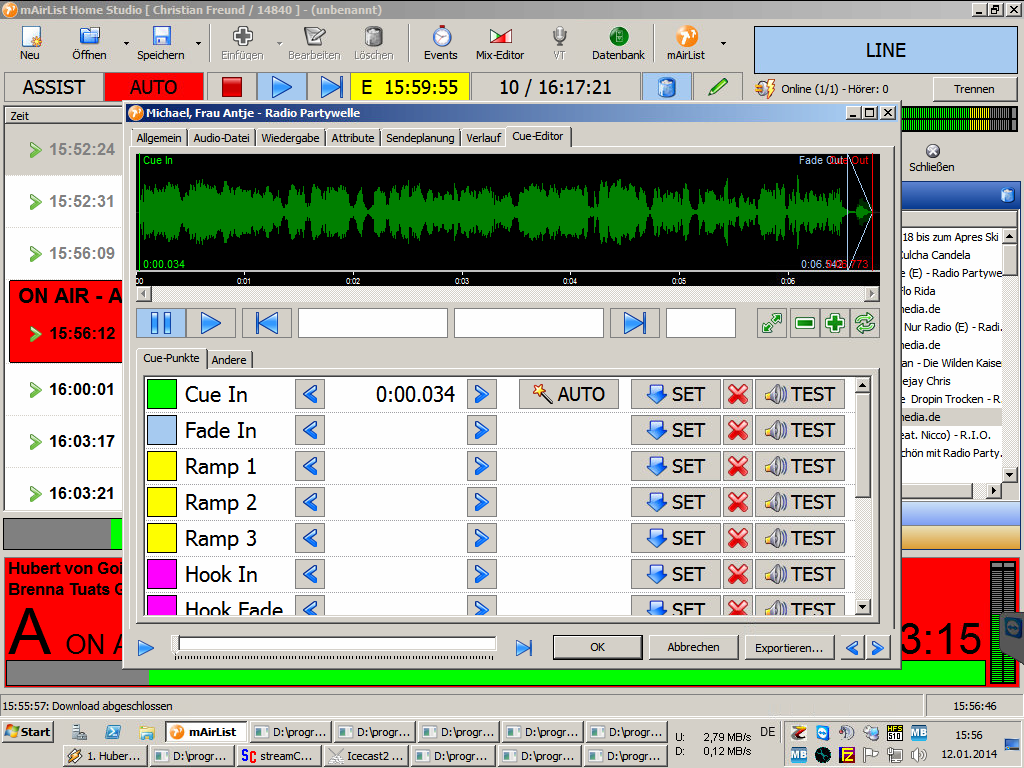The width and height of the screenshot is (1024, 768).
Task: Click the green pencil edit icon
Action: 717,87
